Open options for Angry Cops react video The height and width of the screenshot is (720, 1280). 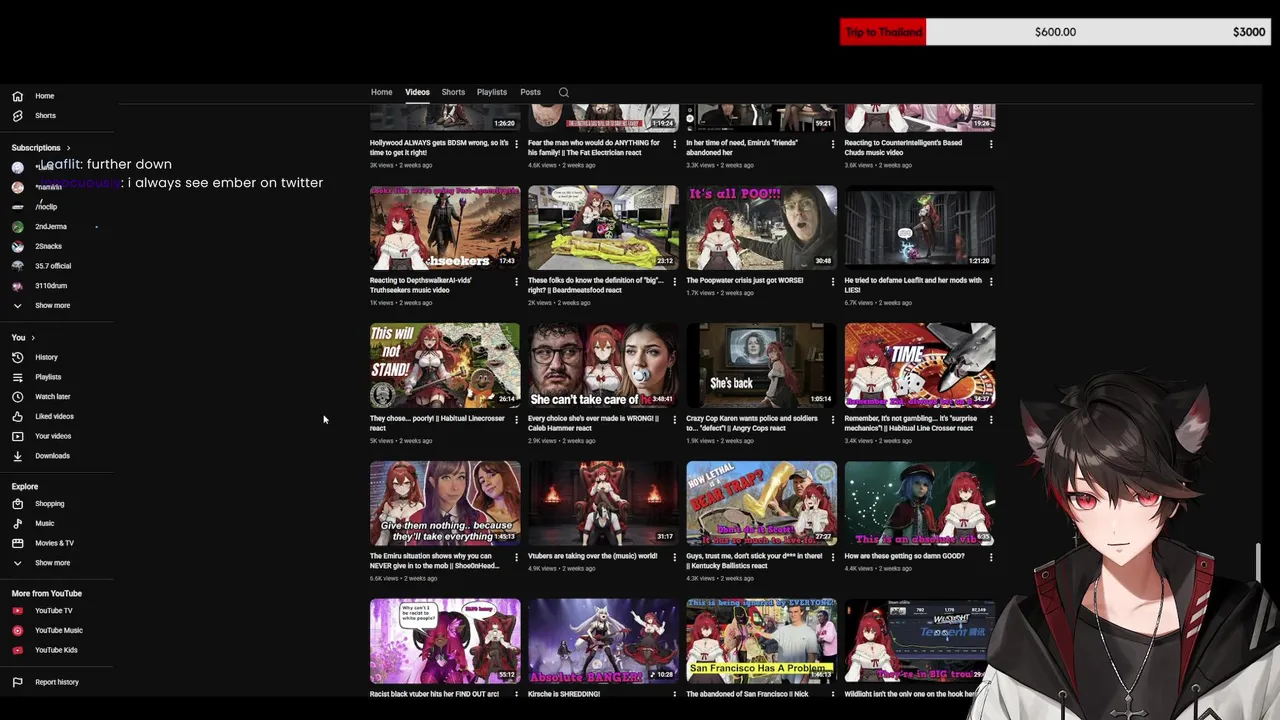pos(832,420)
